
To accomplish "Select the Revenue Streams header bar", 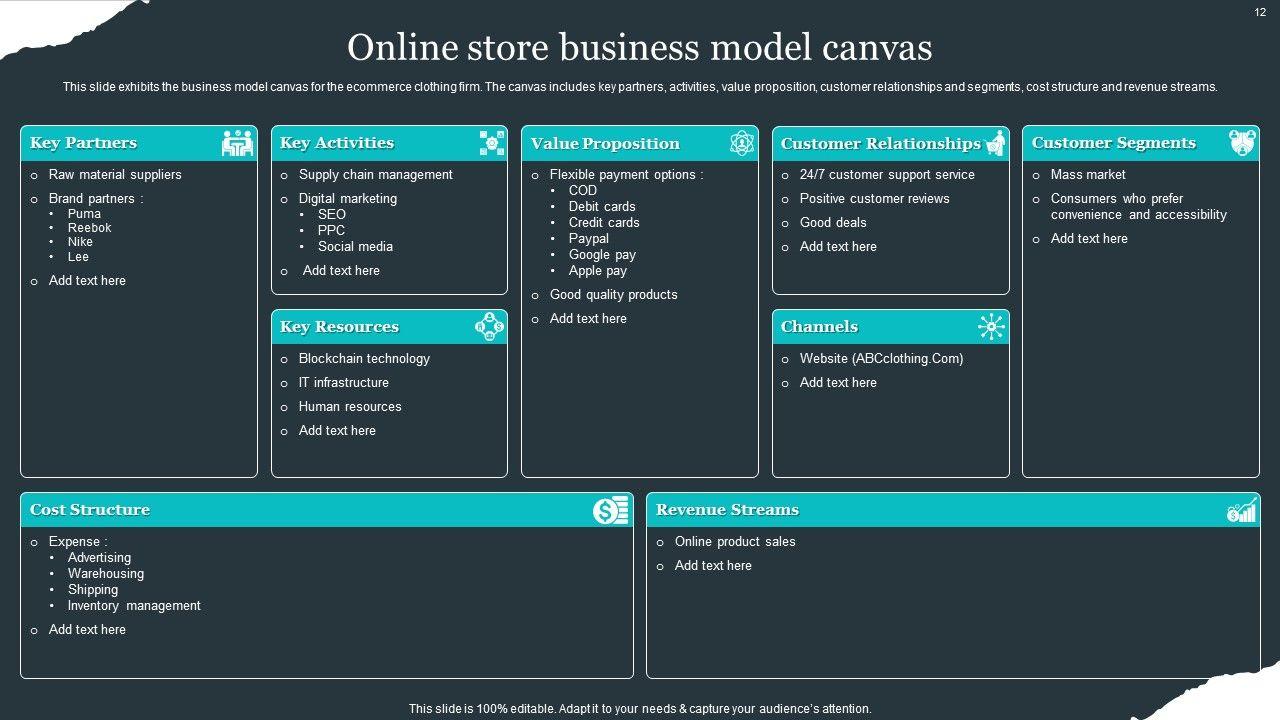I will [727, 510].
